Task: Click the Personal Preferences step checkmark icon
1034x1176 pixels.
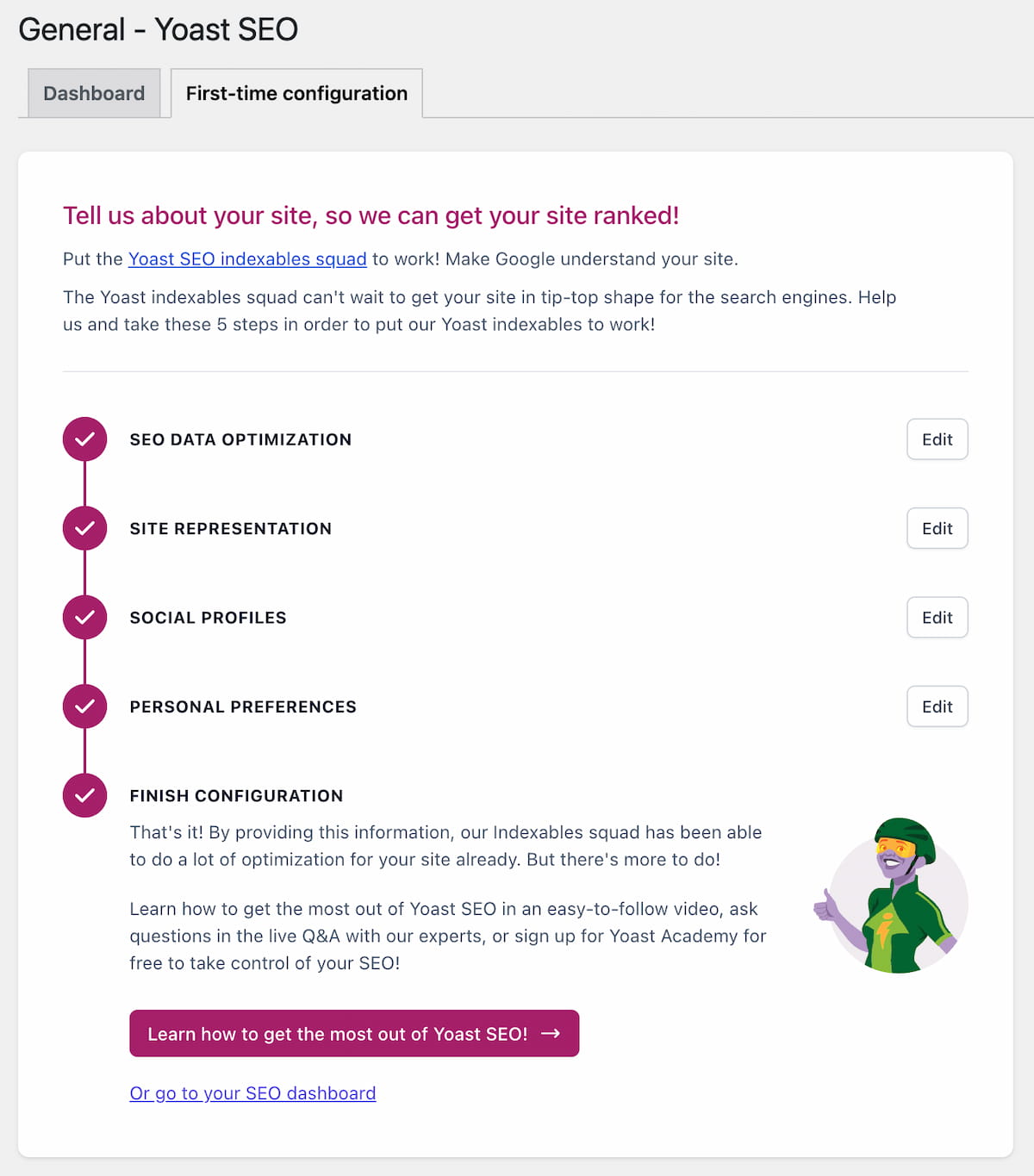Action: pos(84,706)
